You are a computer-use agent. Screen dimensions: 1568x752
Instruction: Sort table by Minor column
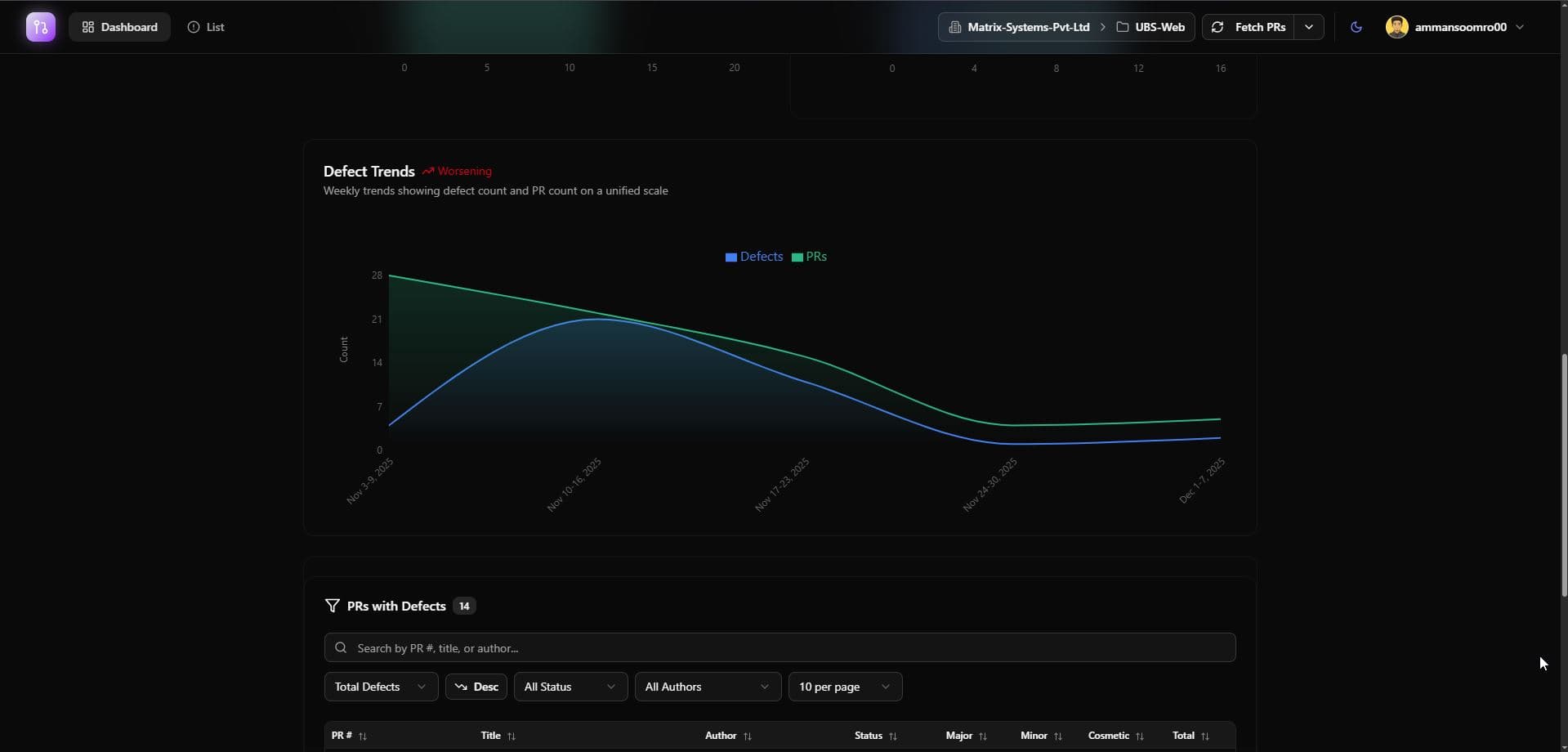[1042, 736]
